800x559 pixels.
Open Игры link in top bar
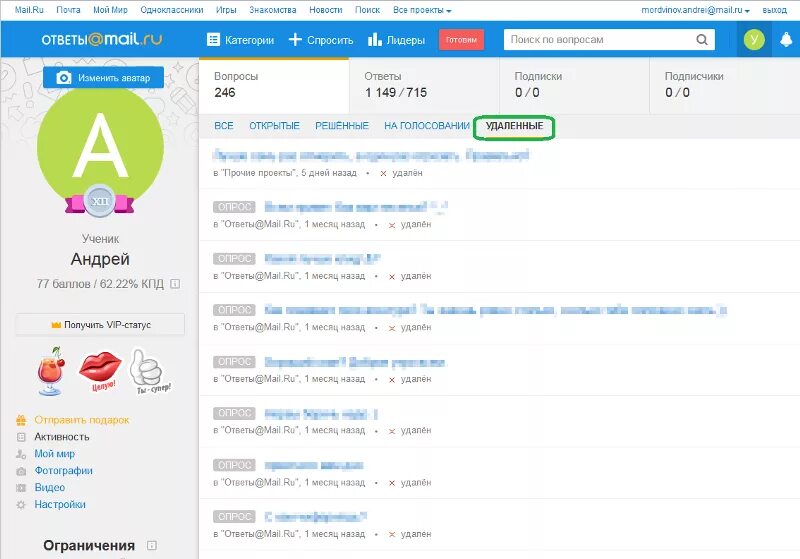pos(226,10)
